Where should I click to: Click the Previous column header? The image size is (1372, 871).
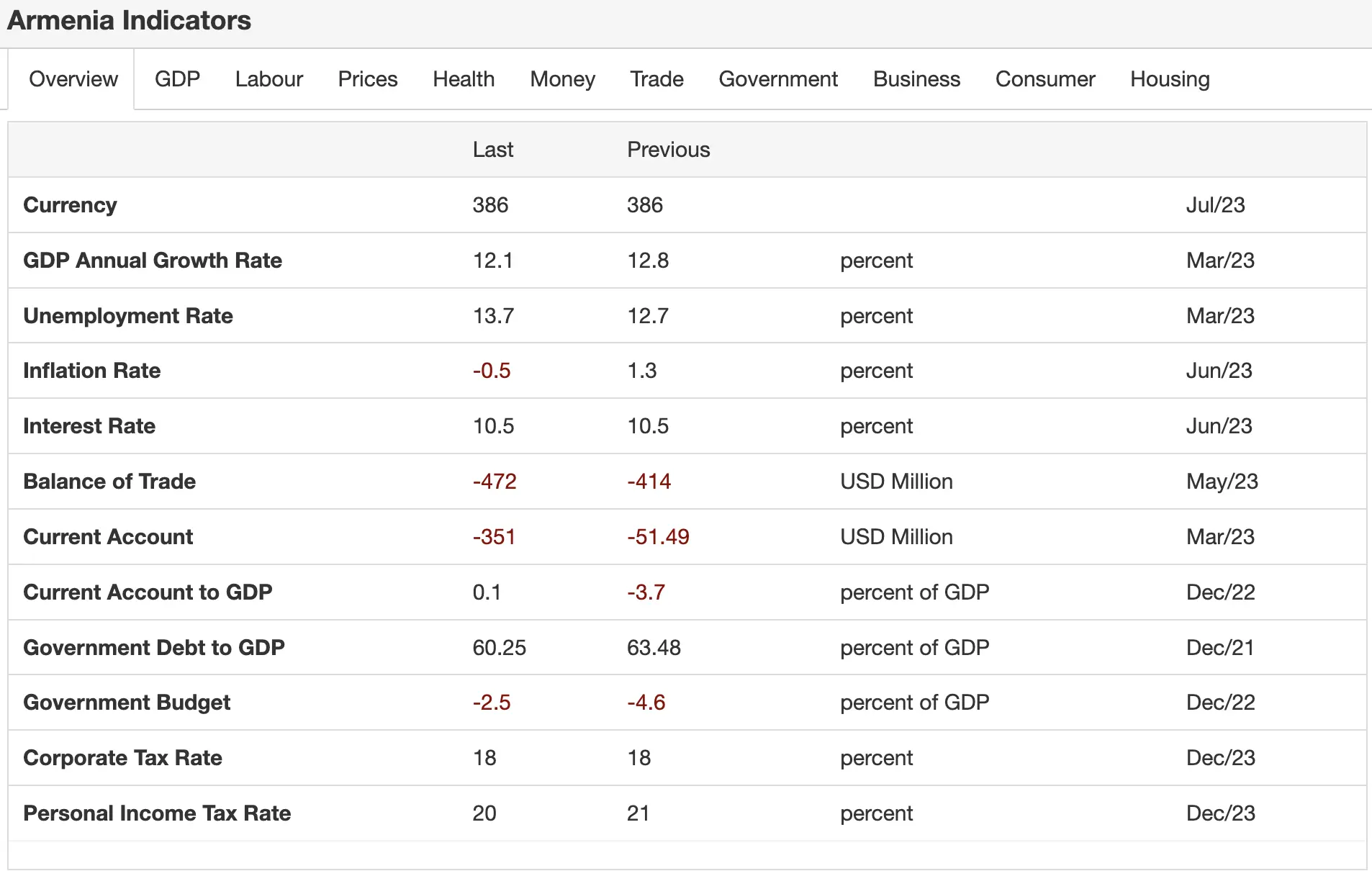tap(669, 150)
